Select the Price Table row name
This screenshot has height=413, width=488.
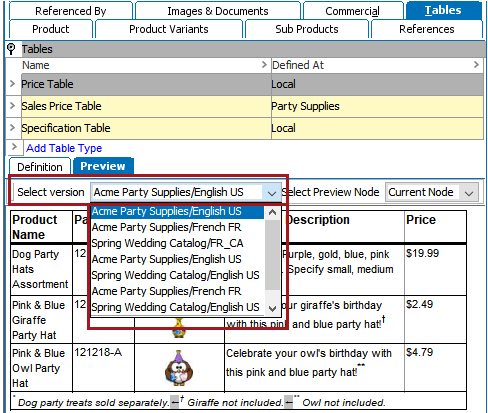[146, 84]
